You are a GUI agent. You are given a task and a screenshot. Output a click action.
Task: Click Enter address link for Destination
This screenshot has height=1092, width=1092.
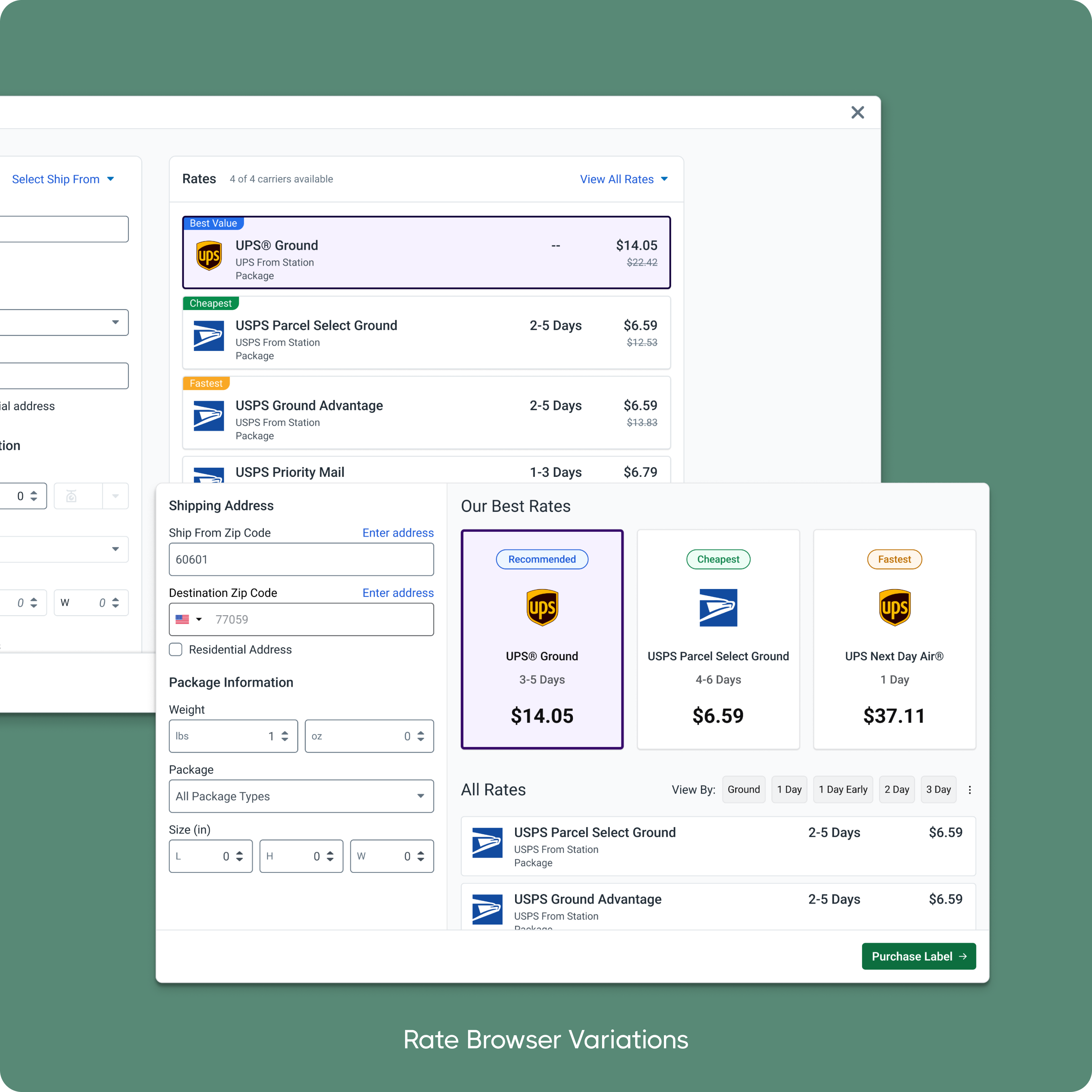point(398,593)
